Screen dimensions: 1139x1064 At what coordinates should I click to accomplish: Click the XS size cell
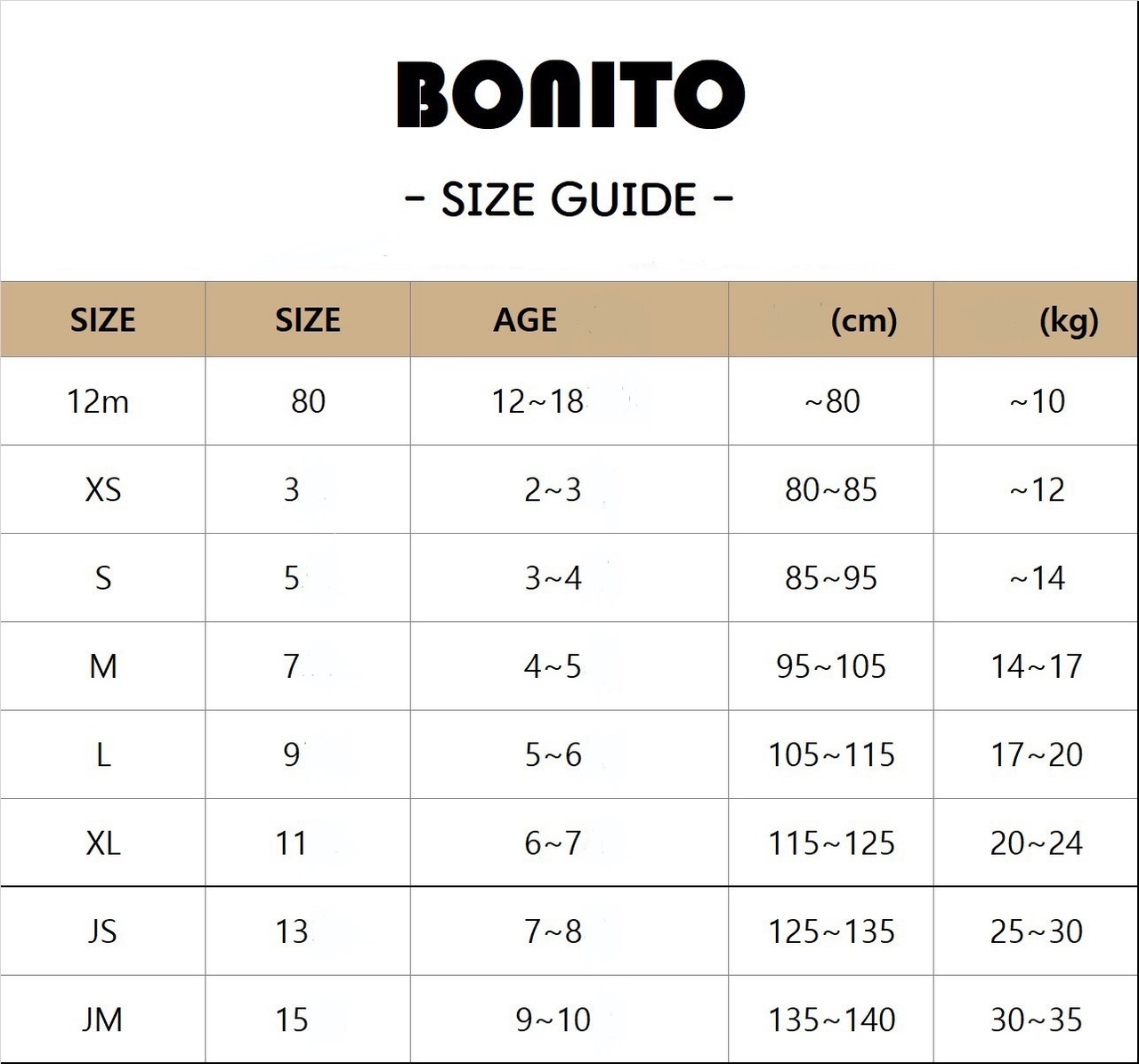(x=103, y=489)
